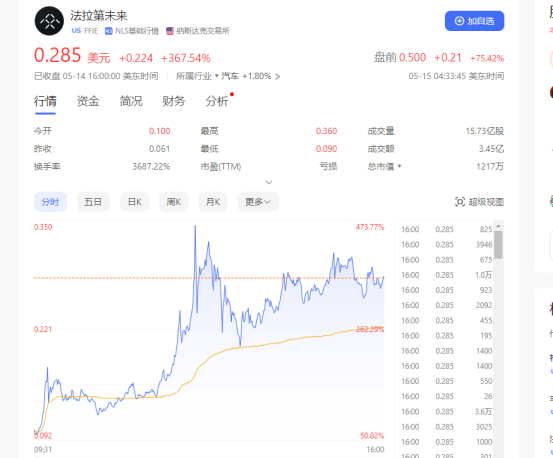The image size is (553, 458).
Task: Click the trade row with volume 3.6万
Action: tap(446, 412)
